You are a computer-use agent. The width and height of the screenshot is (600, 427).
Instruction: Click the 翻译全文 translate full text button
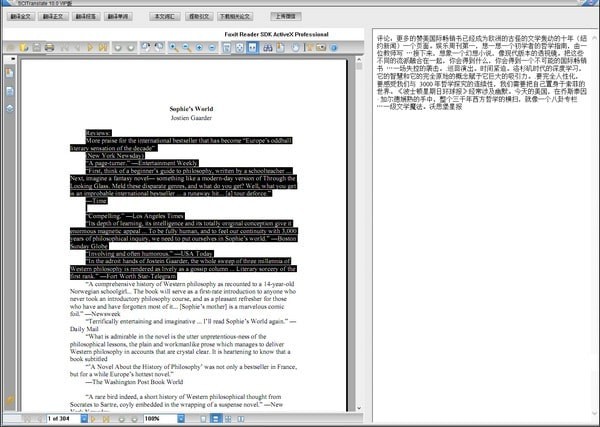[21, 16]
